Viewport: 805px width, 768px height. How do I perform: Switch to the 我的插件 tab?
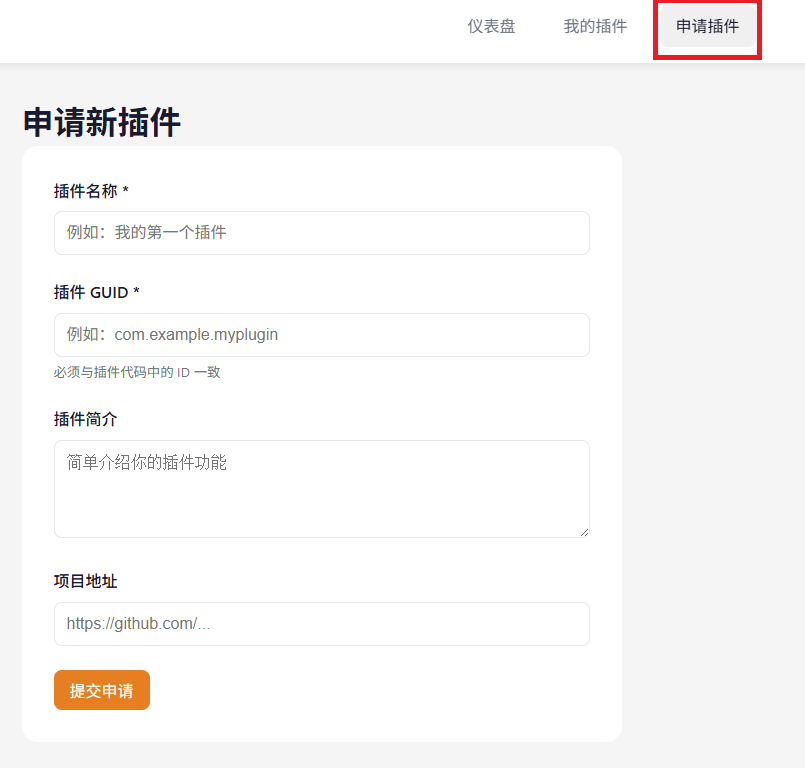pos(595,27)
